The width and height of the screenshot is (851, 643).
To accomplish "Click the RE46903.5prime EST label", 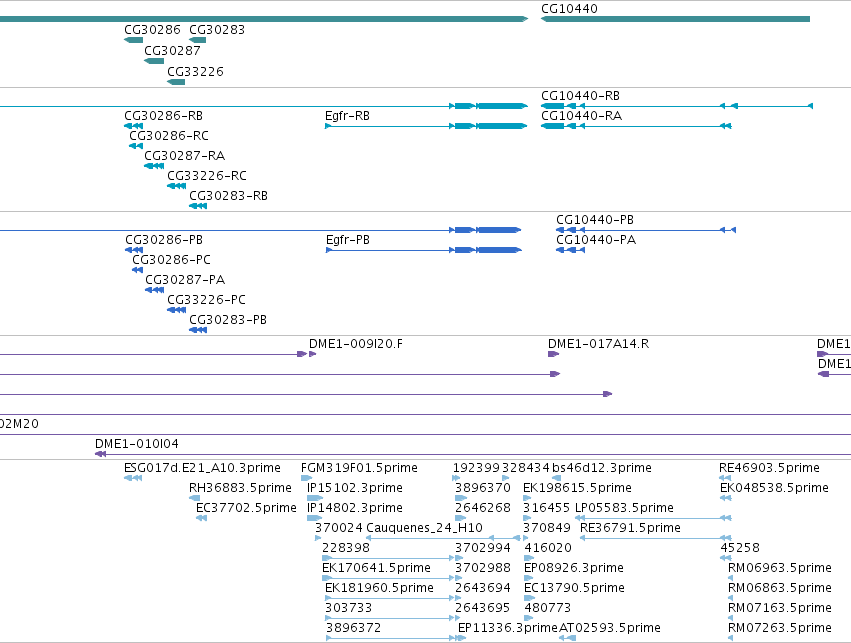I will (770, 468).
